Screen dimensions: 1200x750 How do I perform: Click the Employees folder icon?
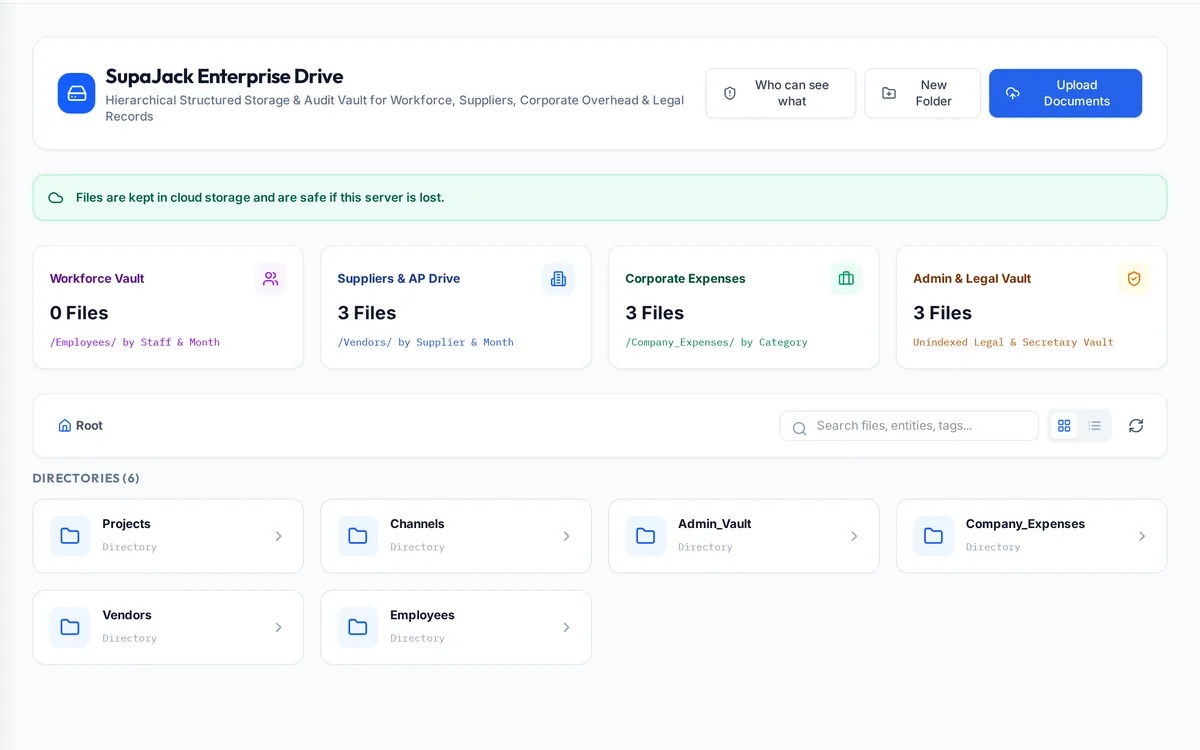(358, 627)
